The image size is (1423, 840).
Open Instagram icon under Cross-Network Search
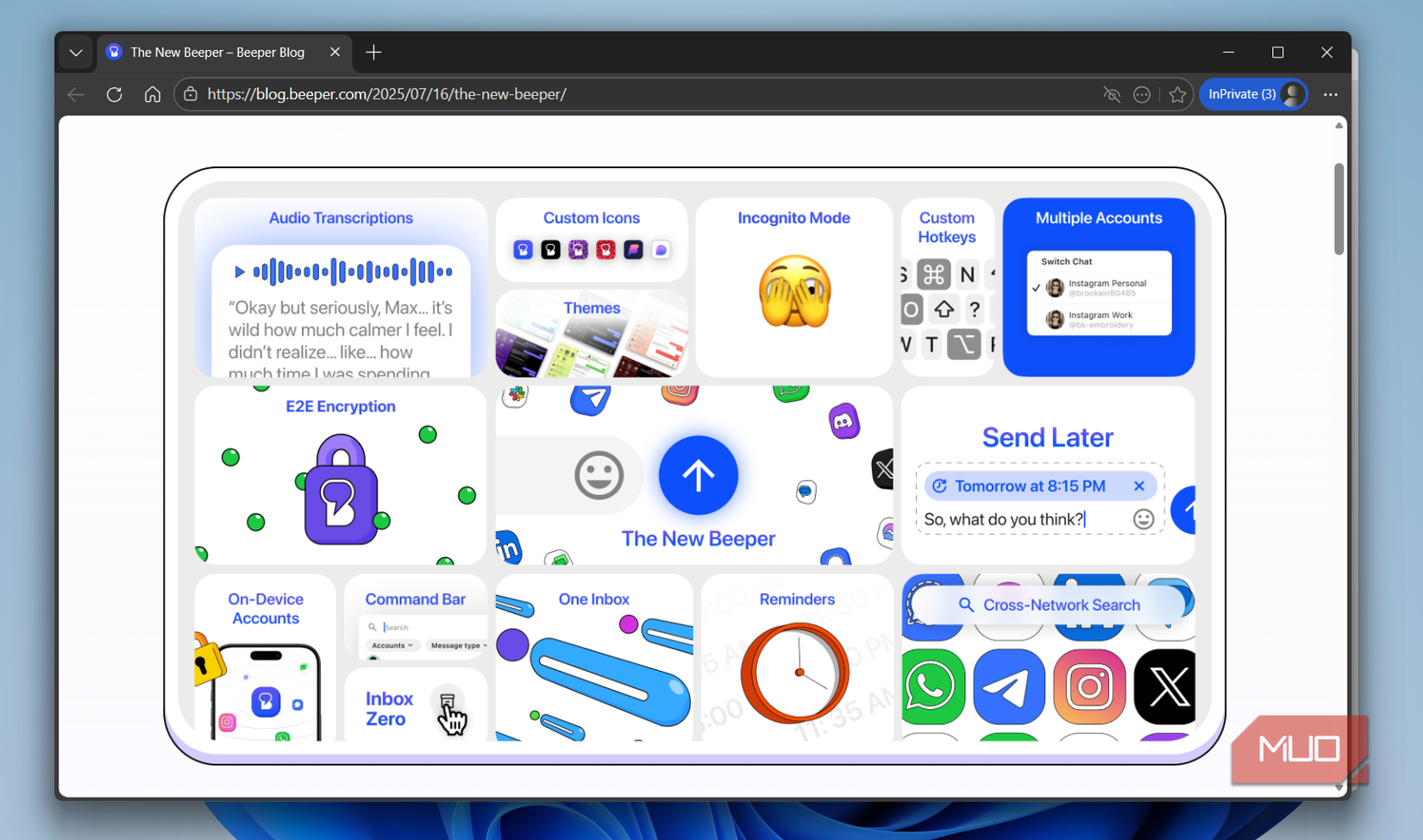point(1089,686)
